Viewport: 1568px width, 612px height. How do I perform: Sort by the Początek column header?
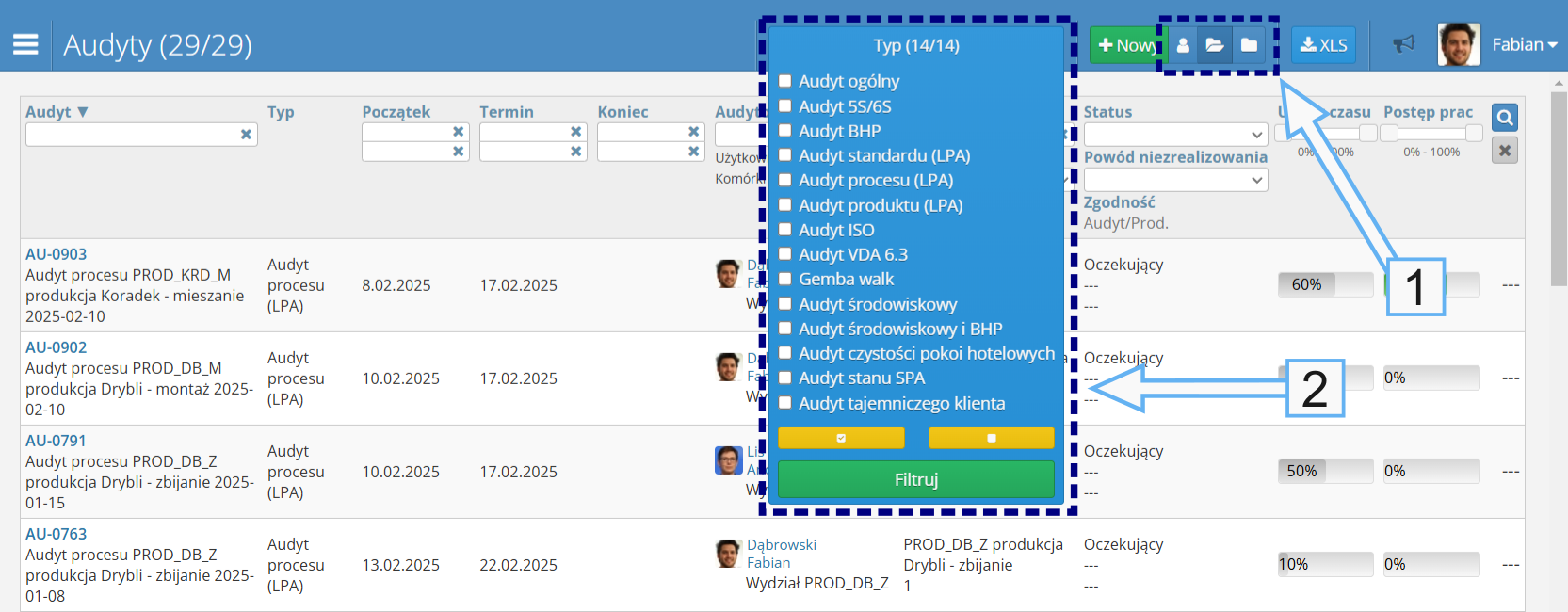[396, 112]
